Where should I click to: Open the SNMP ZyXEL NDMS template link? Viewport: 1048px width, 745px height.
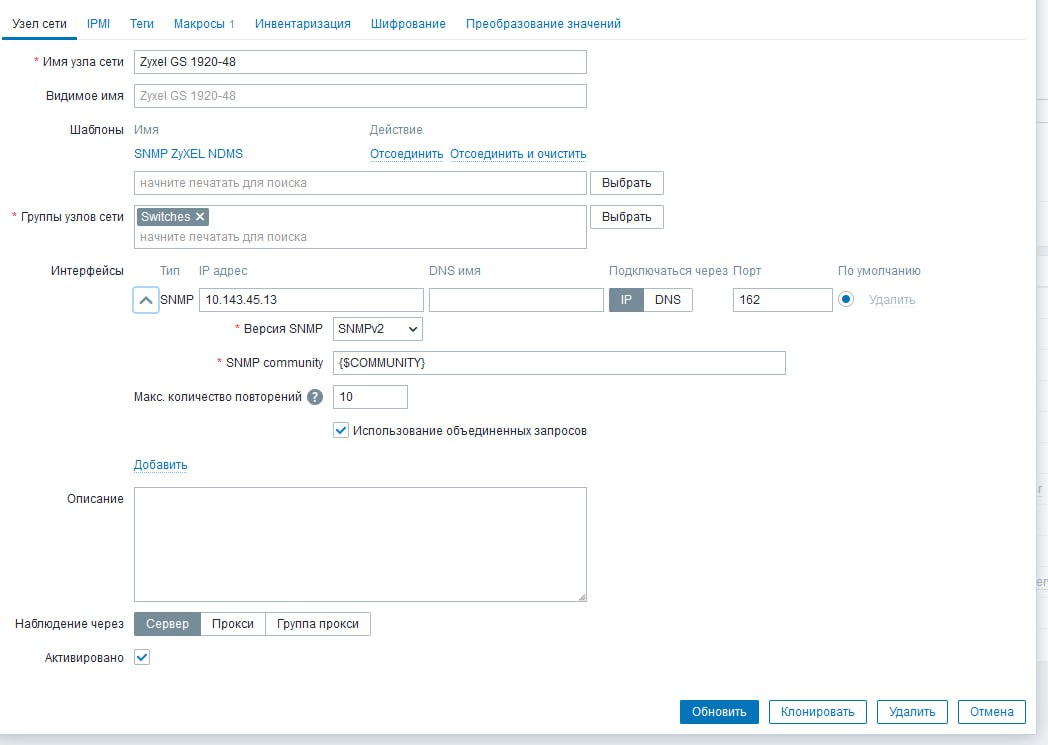188,154
